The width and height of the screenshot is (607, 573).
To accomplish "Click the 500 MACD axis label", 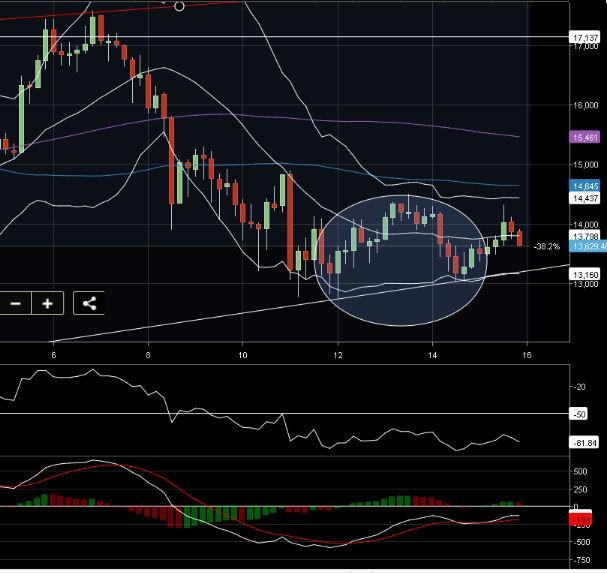I will click(x=580, y=471).
